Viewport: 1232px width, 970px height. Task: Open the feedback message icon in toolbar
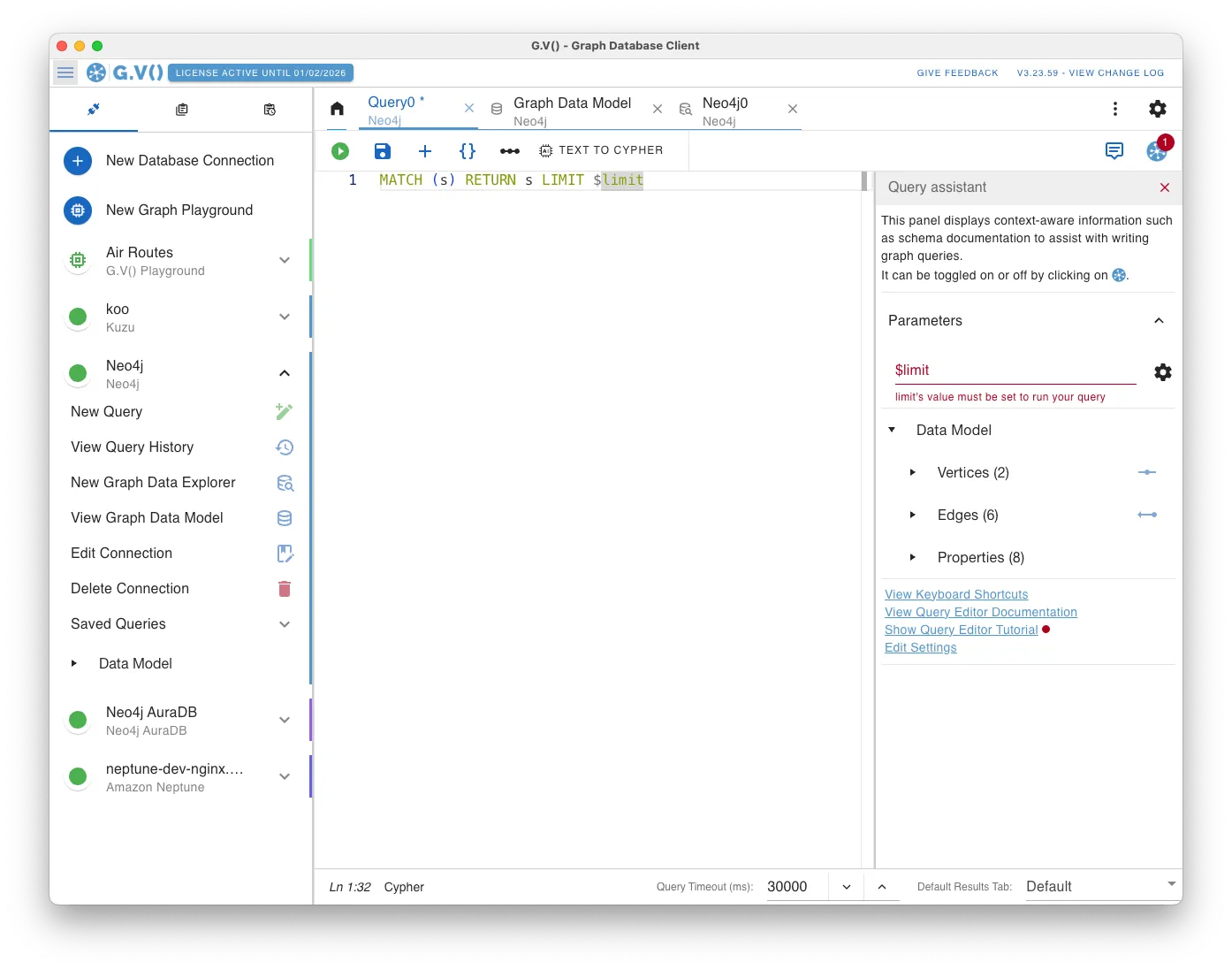(1114, 151)
